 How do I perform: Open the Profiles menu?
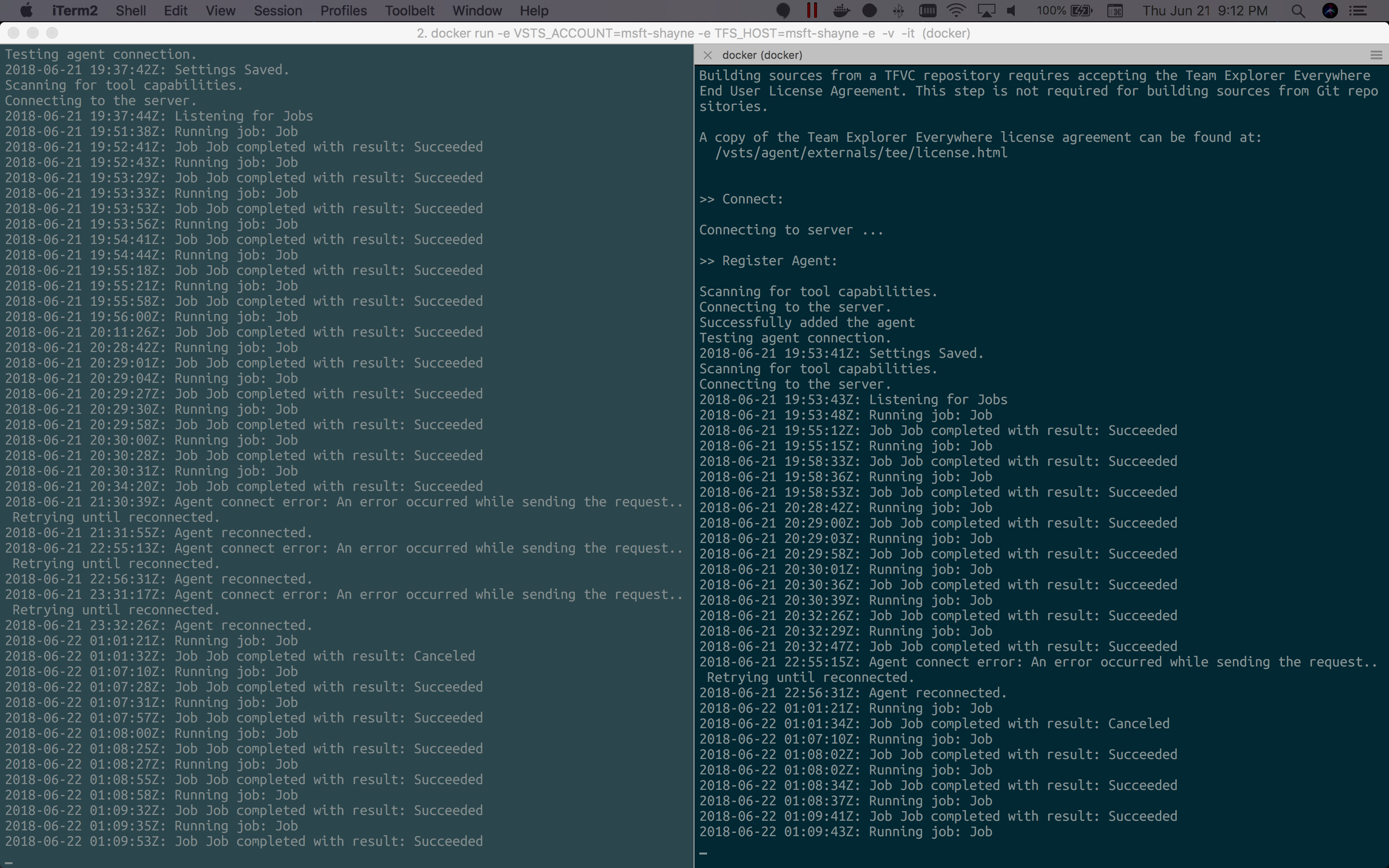pos(343,10)
